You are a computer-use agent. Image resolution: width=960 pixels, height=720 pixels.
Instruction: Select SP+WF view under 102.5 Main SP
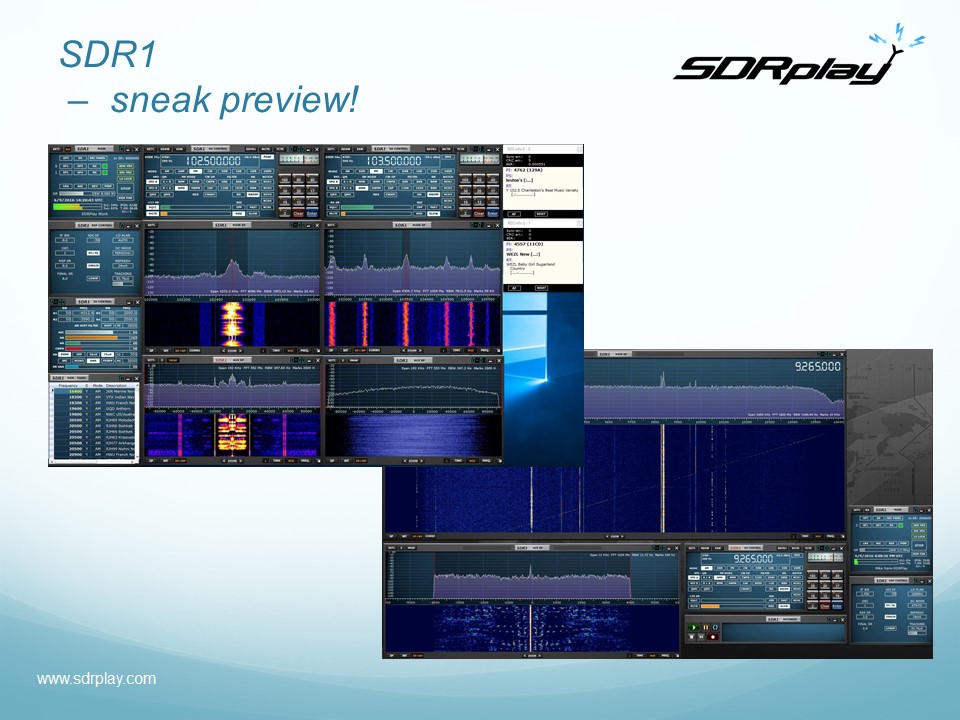click(x=181, y=351)
